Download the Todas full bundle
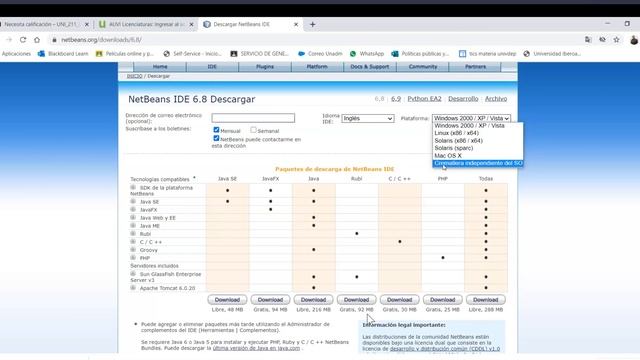Image resolution: width=640 pixels, height=360 pixels. (486, 300)
